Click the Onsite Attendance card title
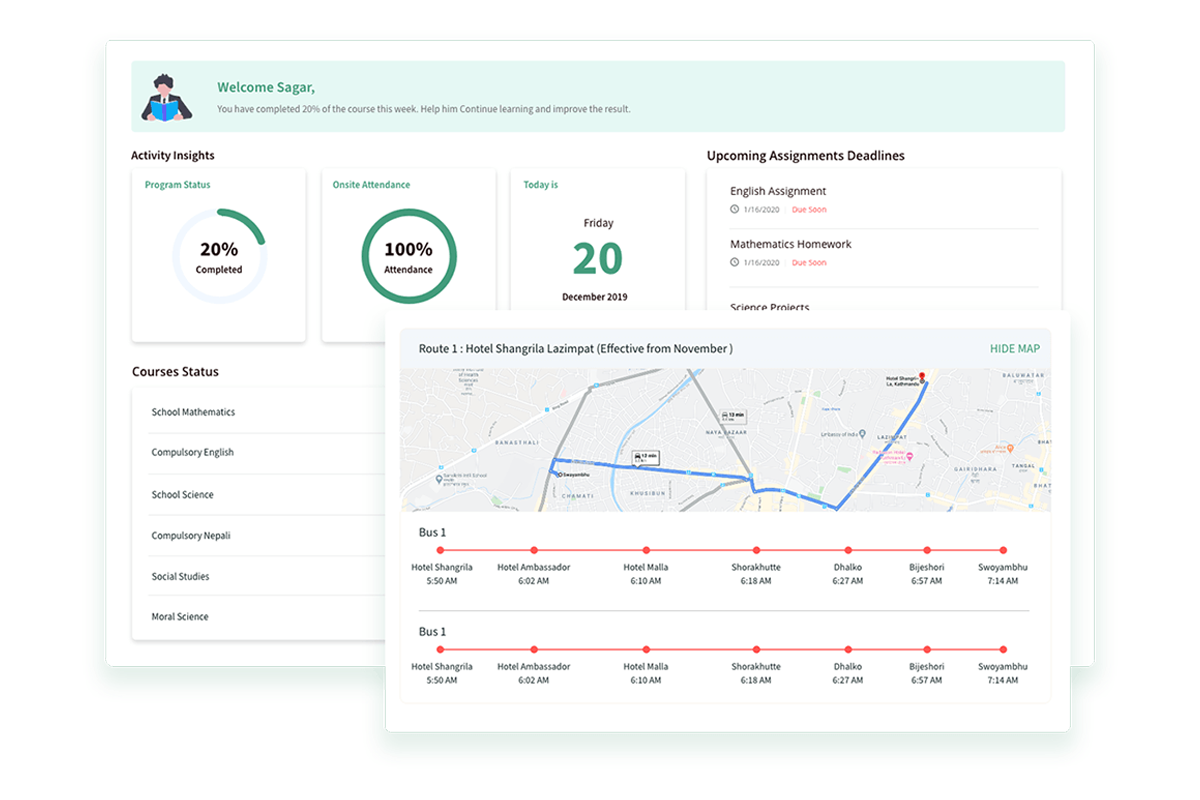Viewport: 1200px width, 800px height. (x=371, y=185)
